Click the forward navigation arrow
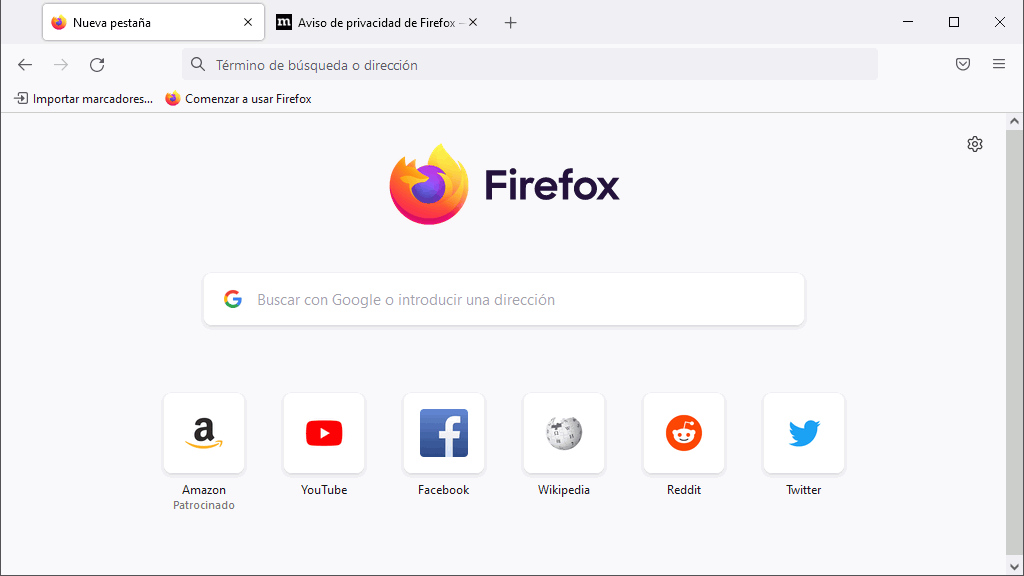The width and height of the screenshot is (1024, 576). coord(61,65)
